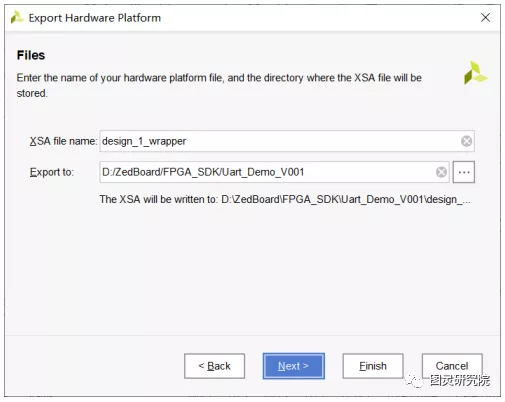Click the Finish button
505x402 pixels.
(373, 366)
